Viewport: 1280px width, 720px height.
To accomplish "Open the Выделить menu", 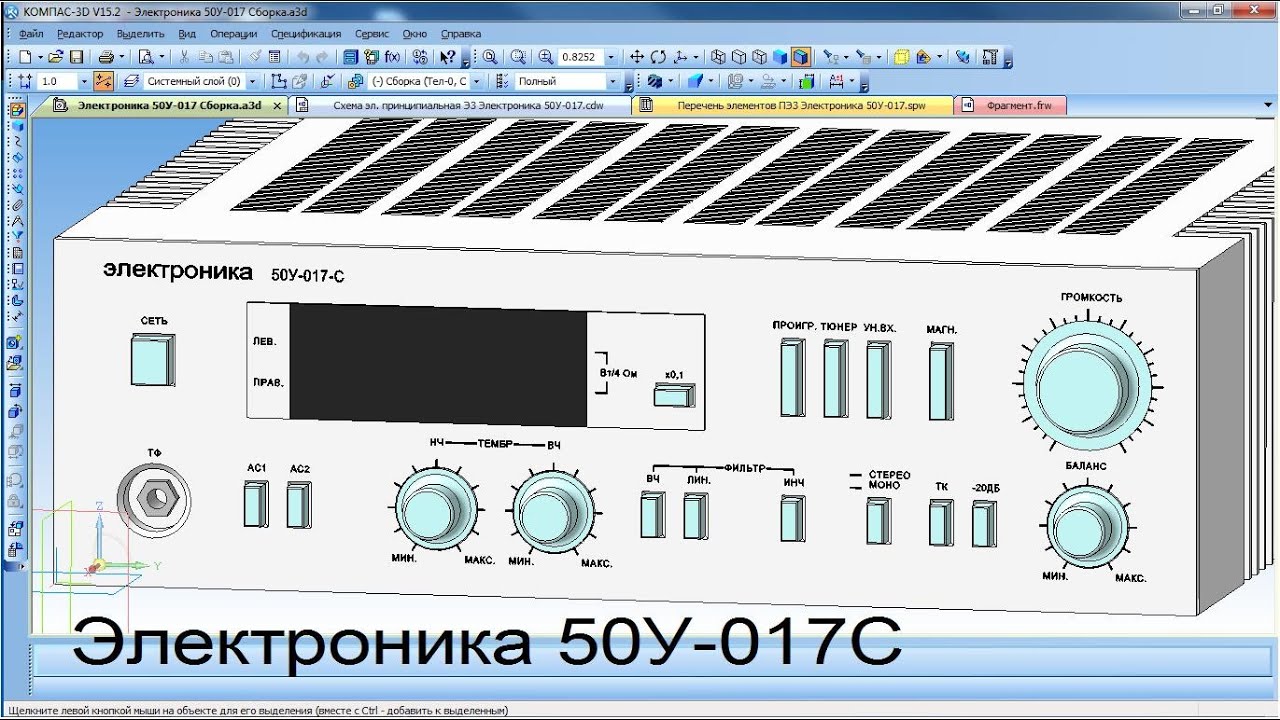I will pyautogui.click(x=140, y=34).
